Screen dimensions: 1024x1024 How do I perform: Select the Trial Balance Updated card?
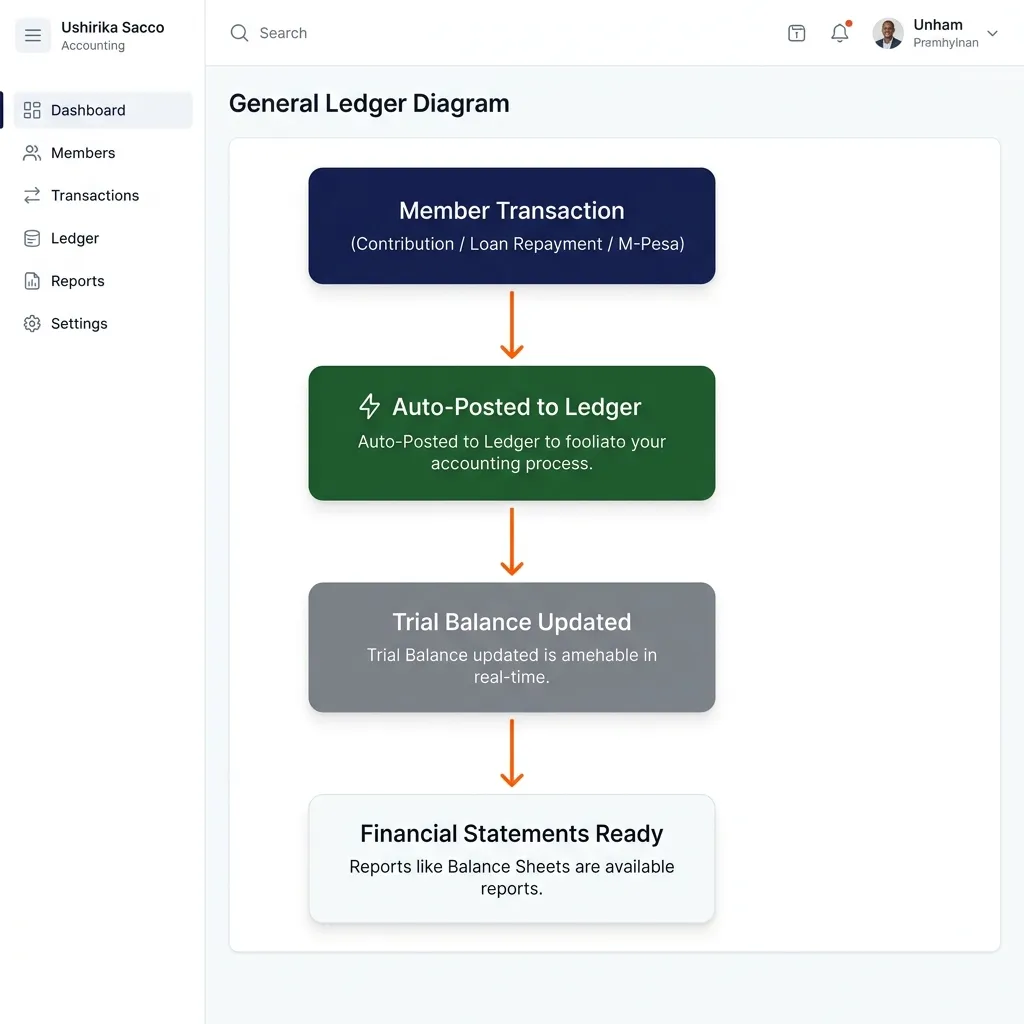[511, 647]
